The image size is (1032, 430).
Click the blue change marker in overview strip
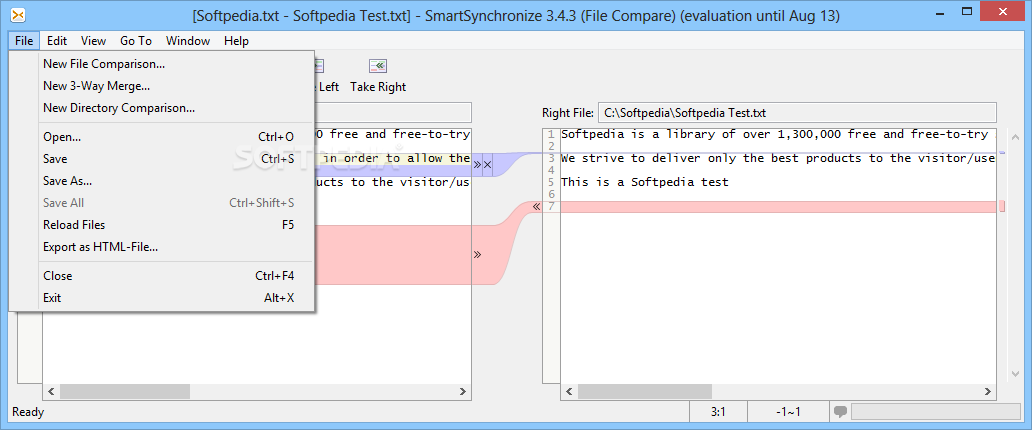point(1002,153)
